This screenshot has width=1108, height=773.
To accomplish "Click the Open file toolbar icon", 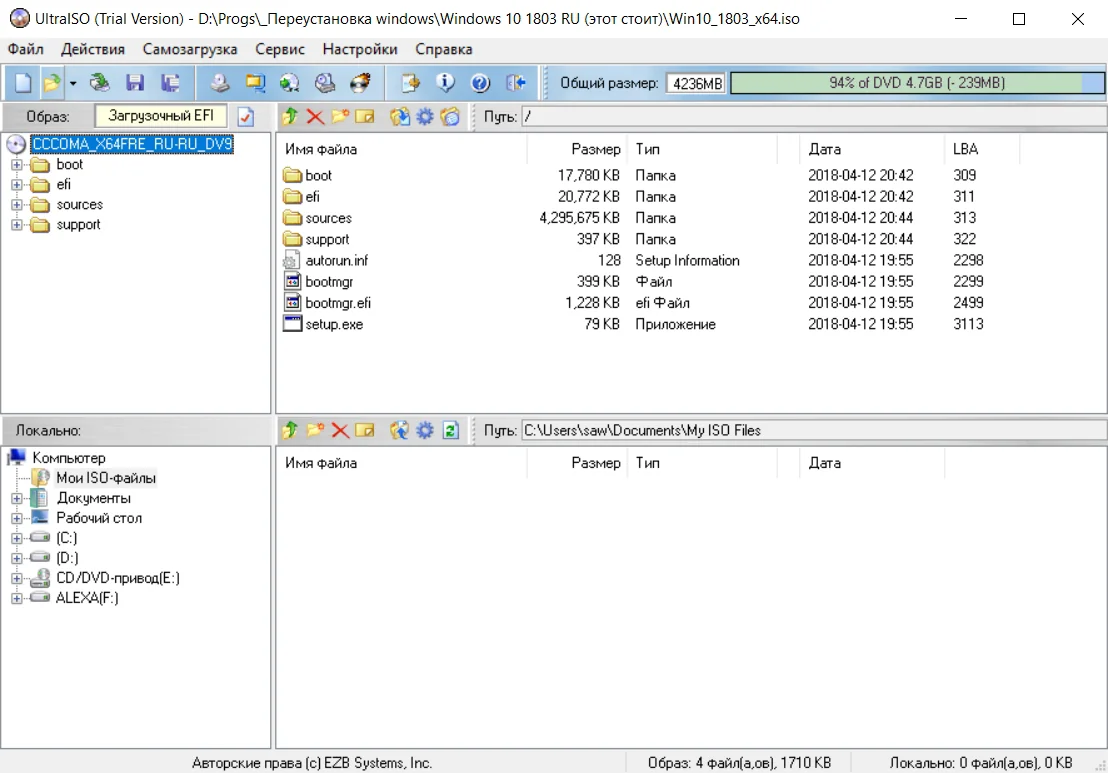I will coord(52,83).
